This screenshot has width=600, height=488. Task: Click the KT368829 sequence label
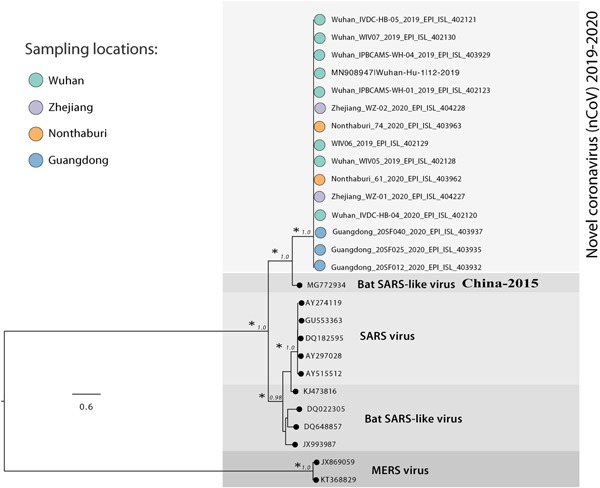341,479
